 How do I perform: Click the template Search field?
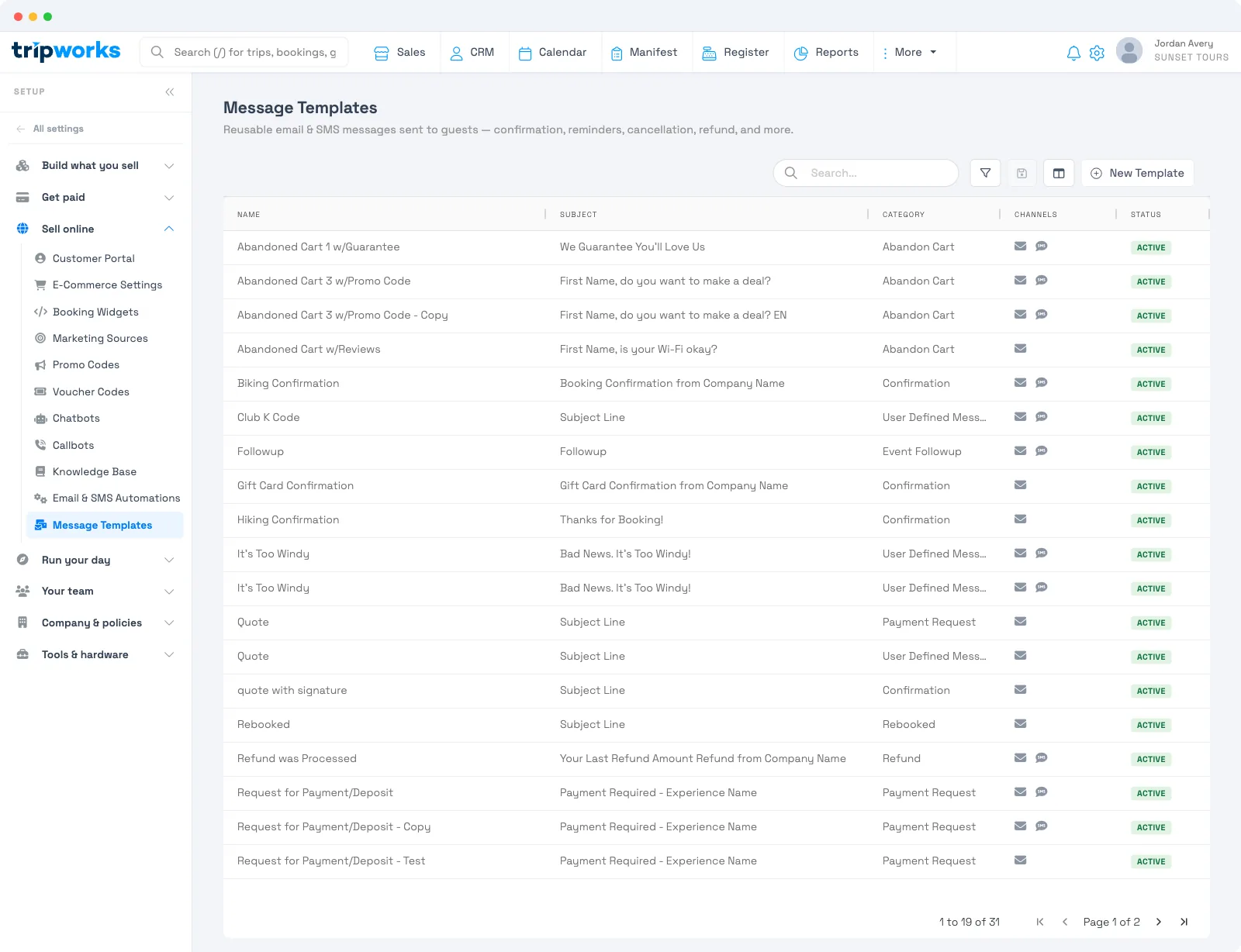point(866,173)
